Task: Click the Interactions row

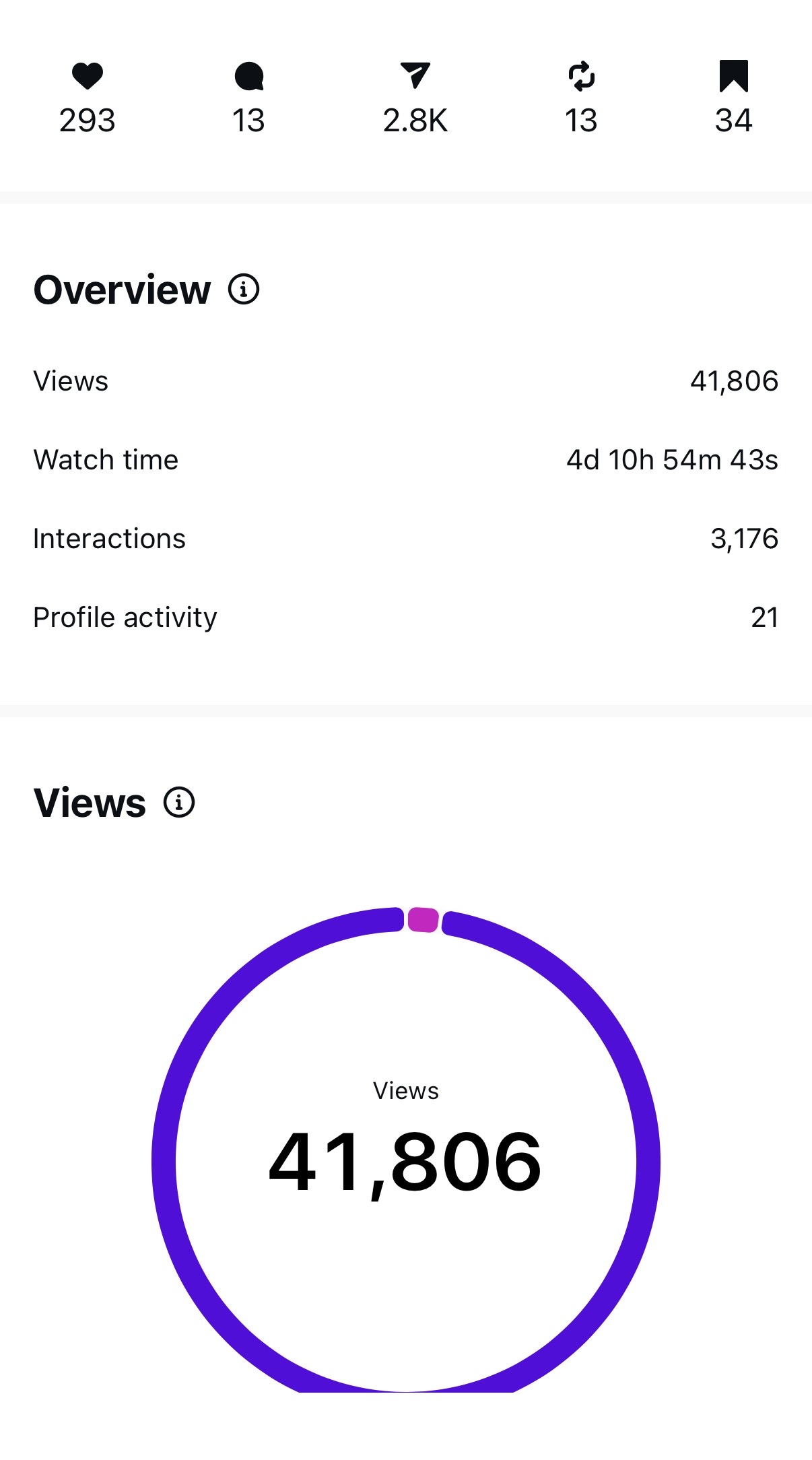Action: (x=406, y=539)
